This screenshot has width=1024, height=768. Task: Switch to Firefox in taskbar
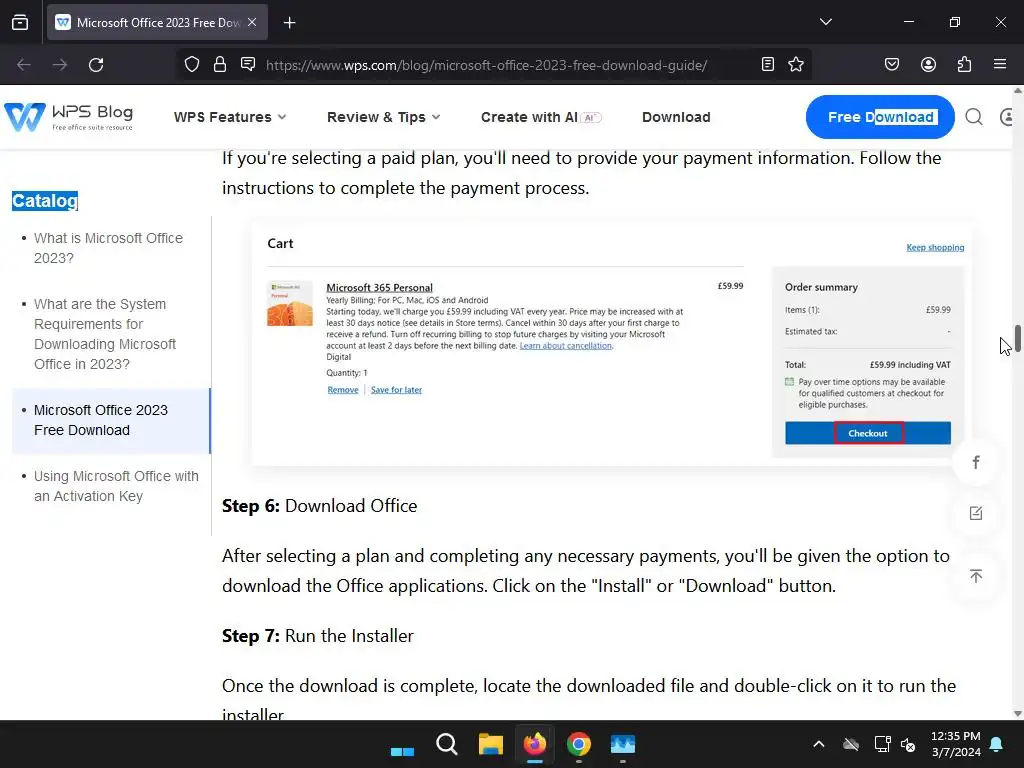(x=535, y=744)
